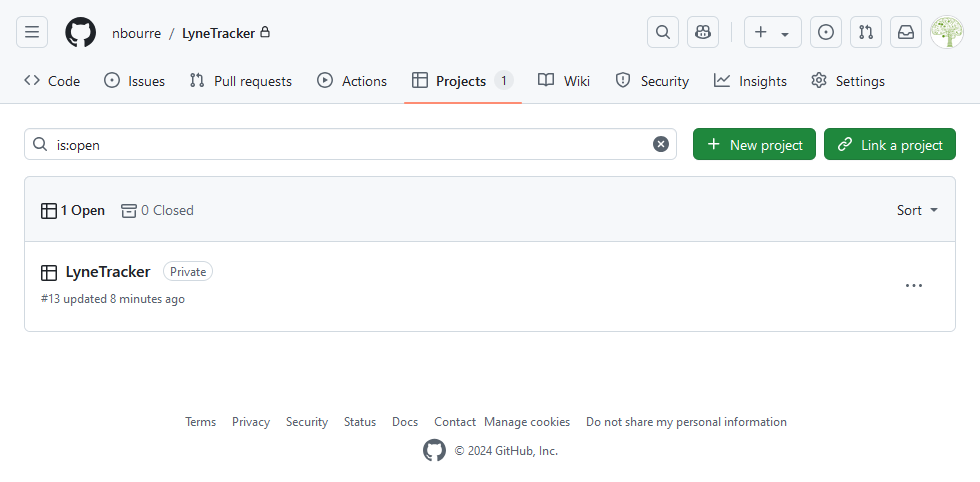Viewport: 980px width, 482px height.
Task: Open LyneTracker repository breadcrumb link
Action: pos(218,33)
